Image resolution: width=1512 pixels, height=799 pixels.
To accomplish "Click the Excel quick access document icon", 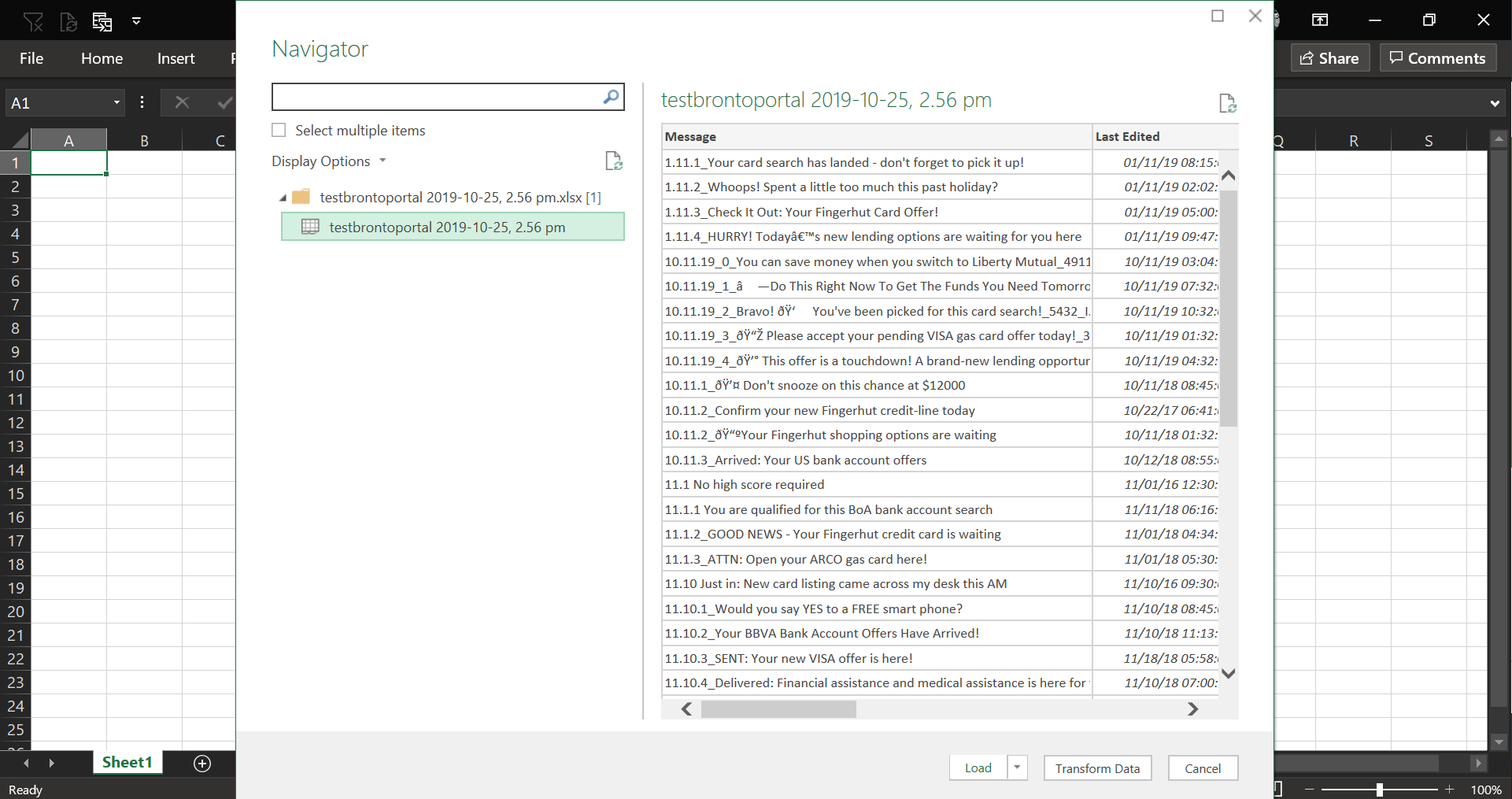I will point(68,21).
